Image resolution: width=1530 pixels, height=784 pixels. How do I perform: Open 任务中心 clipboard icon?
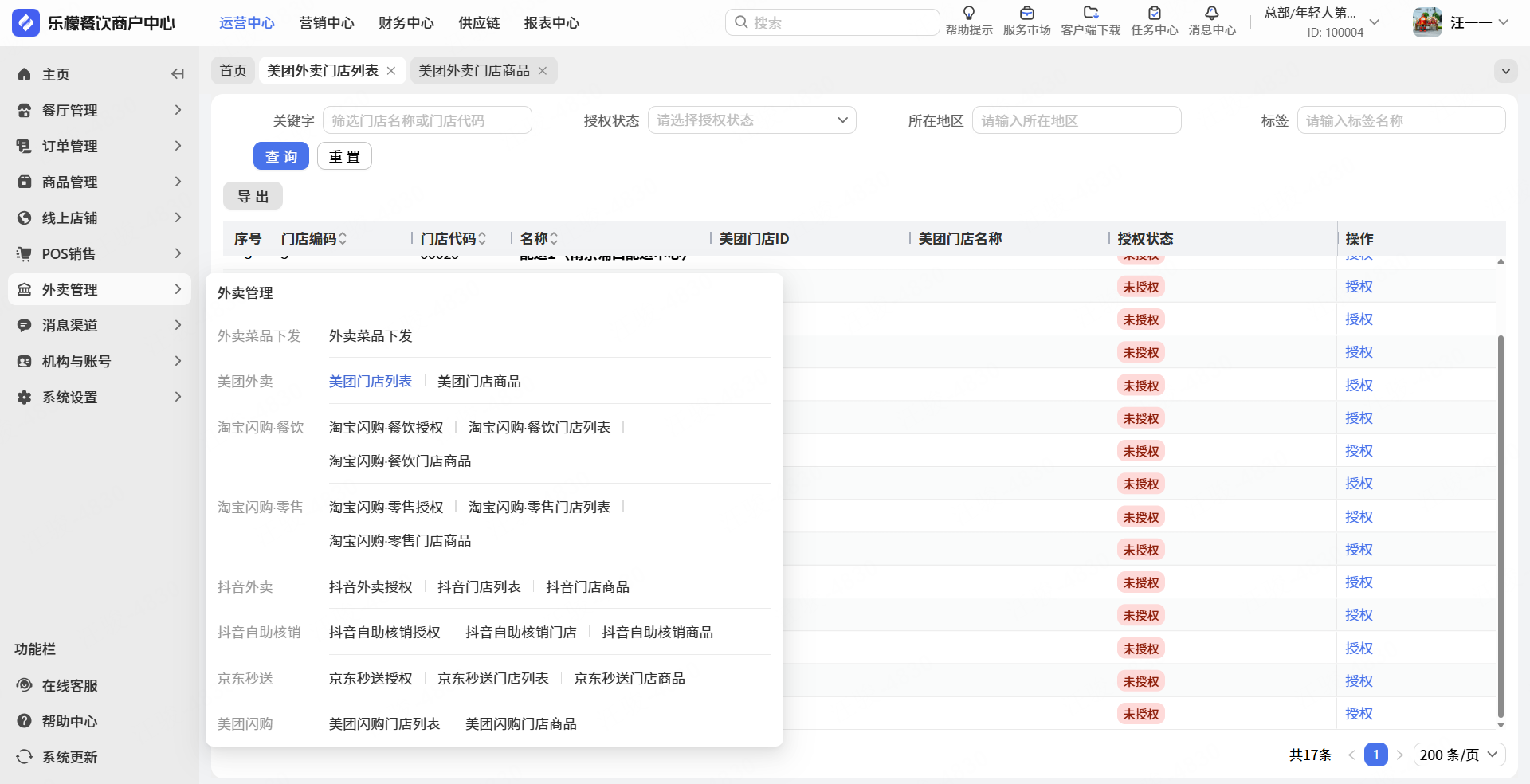point(1154,14)
